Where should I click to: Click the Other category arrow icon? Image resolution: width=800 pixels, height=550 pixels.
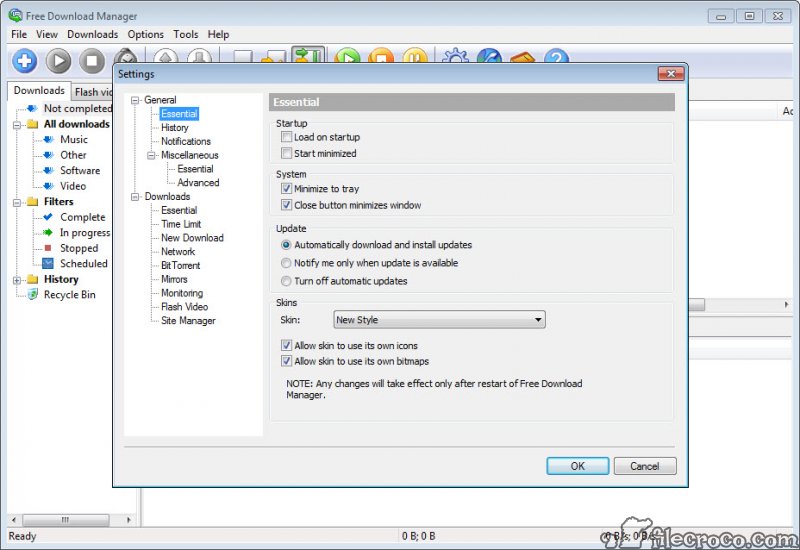pyautogui.click(x=48, y=155)
